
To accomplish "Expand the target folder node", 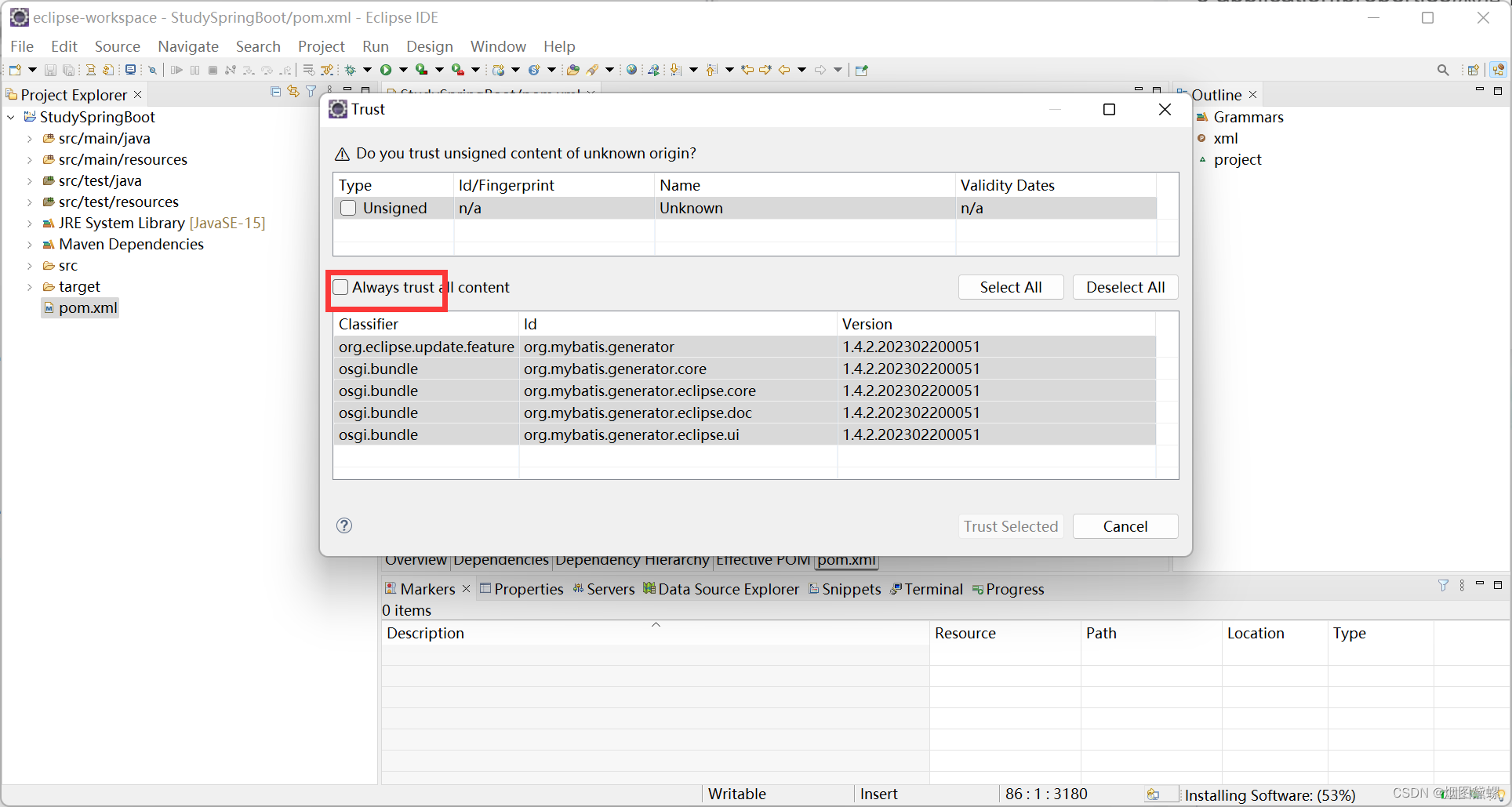I will [30, 287].
